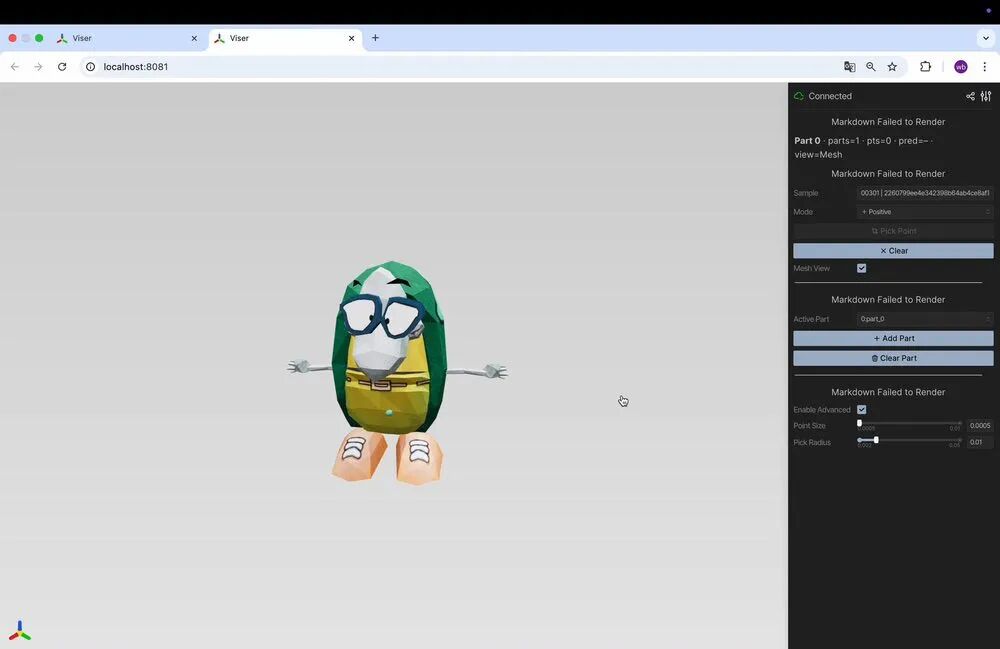Click the Clear Part button

pyautogui.click(x=893, y=358)
